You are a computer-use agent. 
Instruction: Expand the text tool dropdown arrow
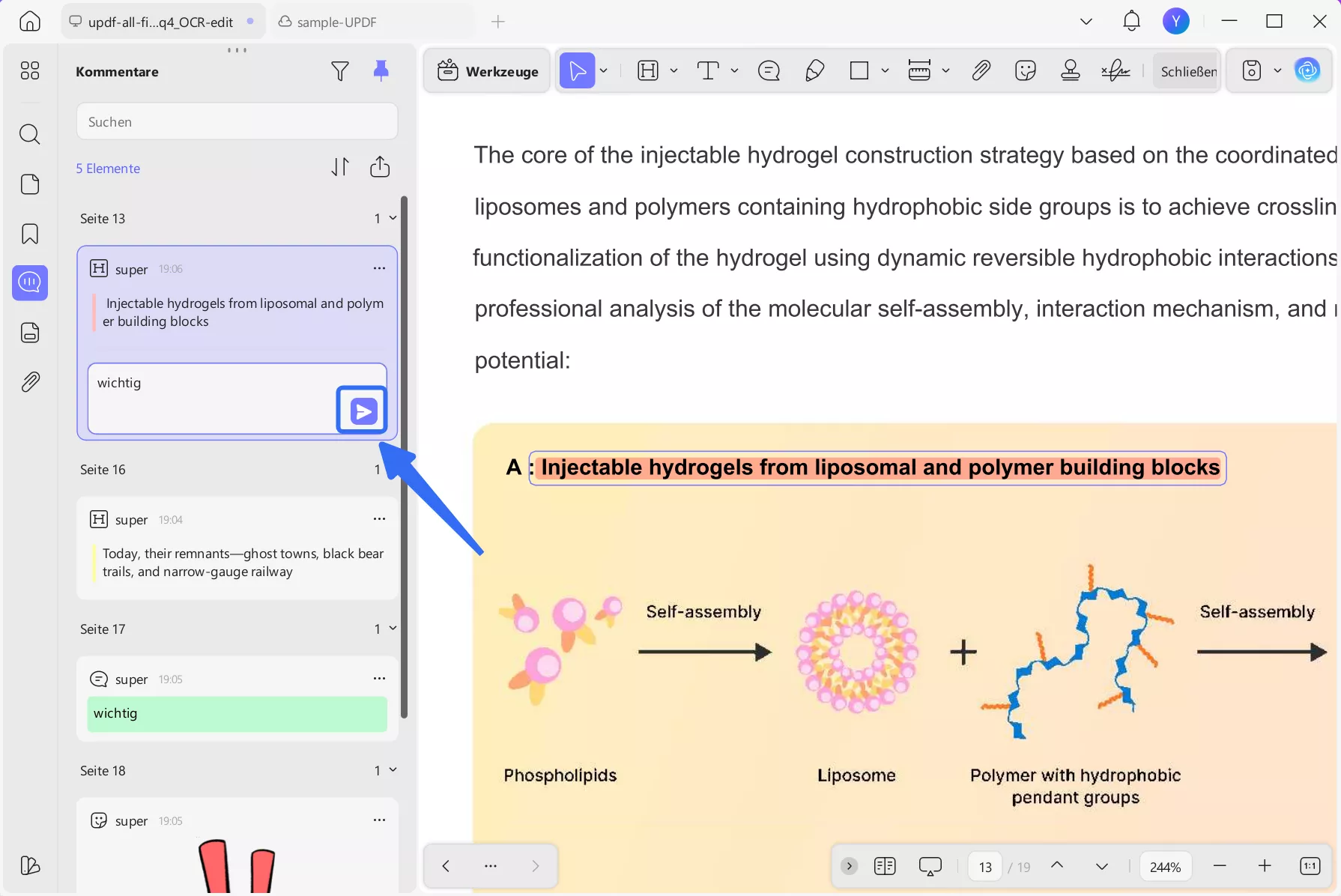(x=734, y=71)
